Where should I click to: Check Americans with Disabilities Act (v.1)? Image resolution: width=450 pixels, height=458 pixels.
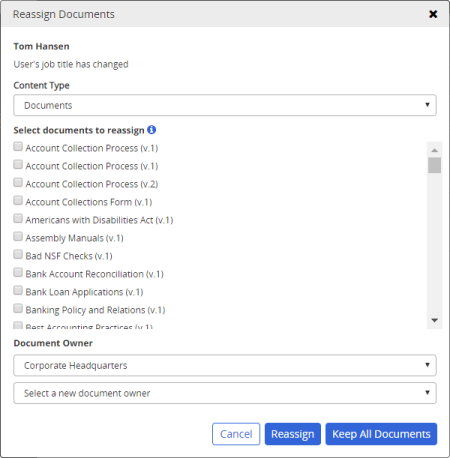18,218
